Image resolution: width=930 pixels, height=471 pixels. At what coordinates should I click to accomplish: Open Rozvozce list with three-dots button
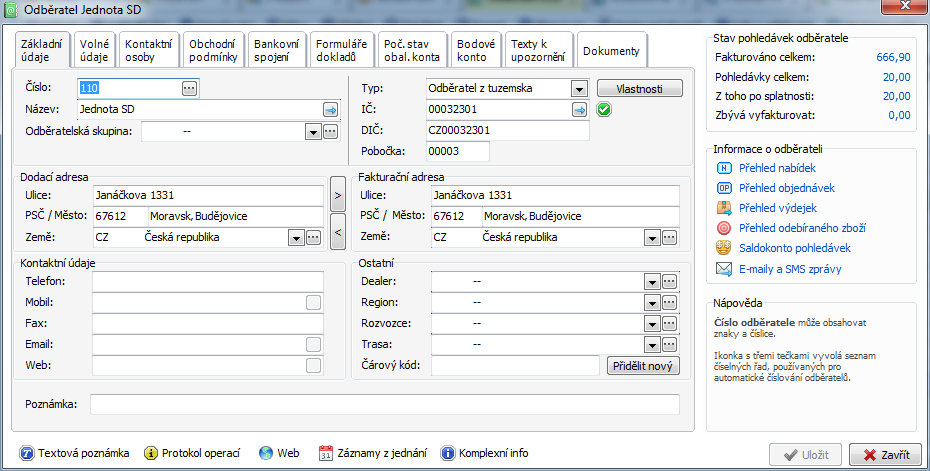tap(669, 323)
